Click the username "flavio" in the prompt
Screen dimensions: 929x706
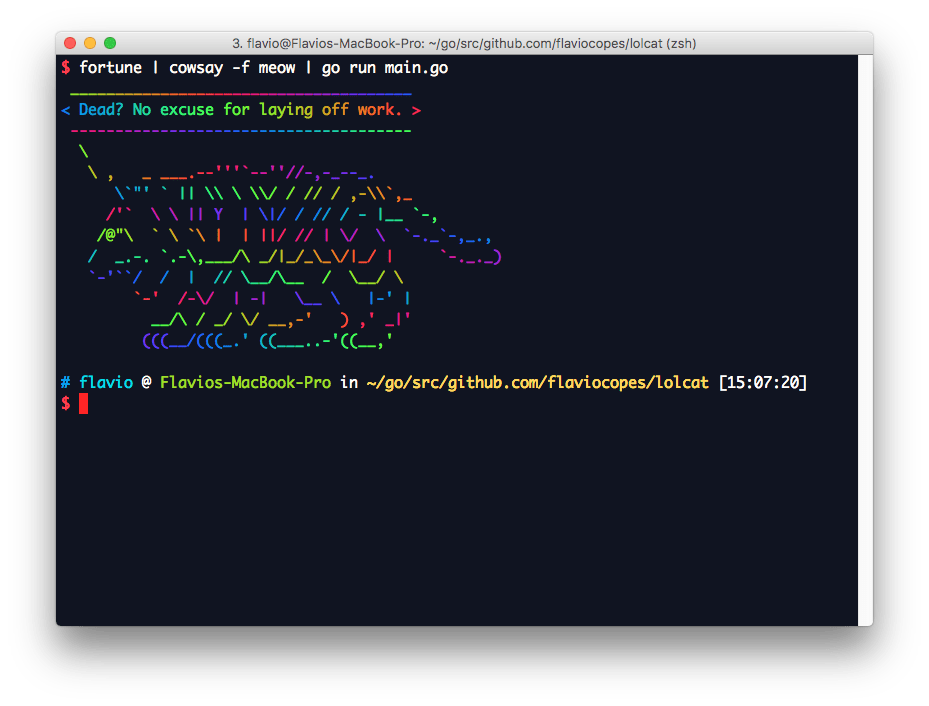coord(106,383)
